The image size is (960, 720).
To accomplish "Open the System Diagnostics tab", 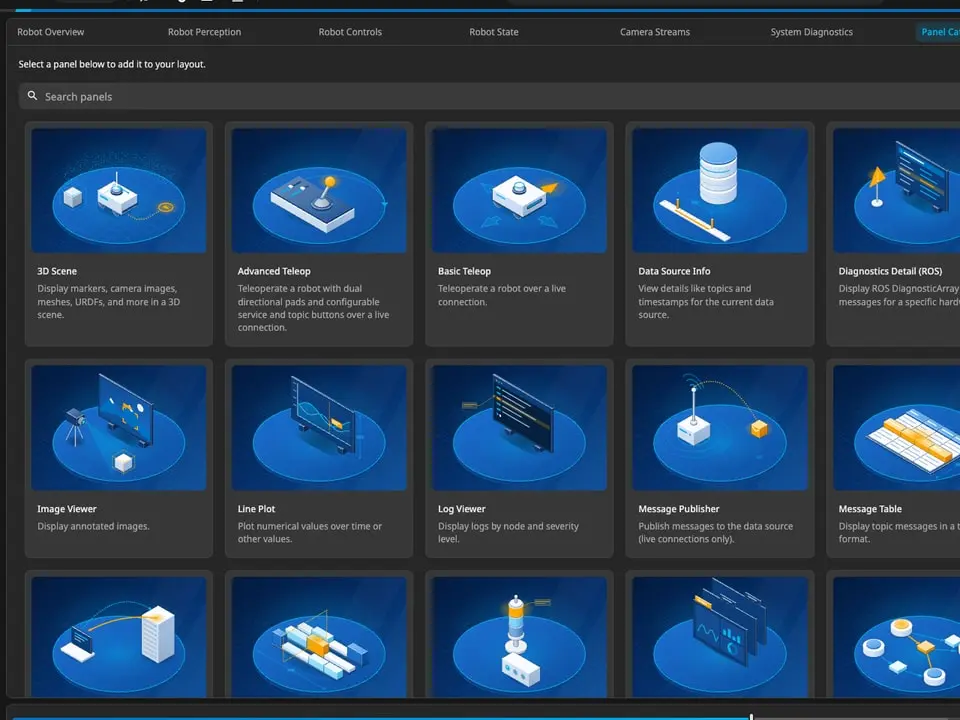I will 812,32.
